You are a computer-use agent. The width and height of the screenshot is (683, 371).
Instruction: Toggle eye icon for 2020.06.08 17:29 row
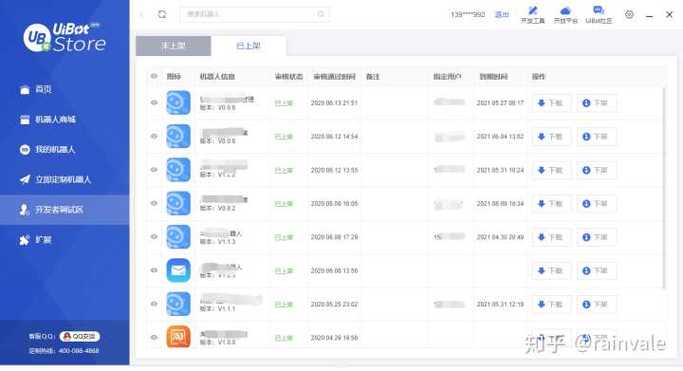[x=154, y=237]
